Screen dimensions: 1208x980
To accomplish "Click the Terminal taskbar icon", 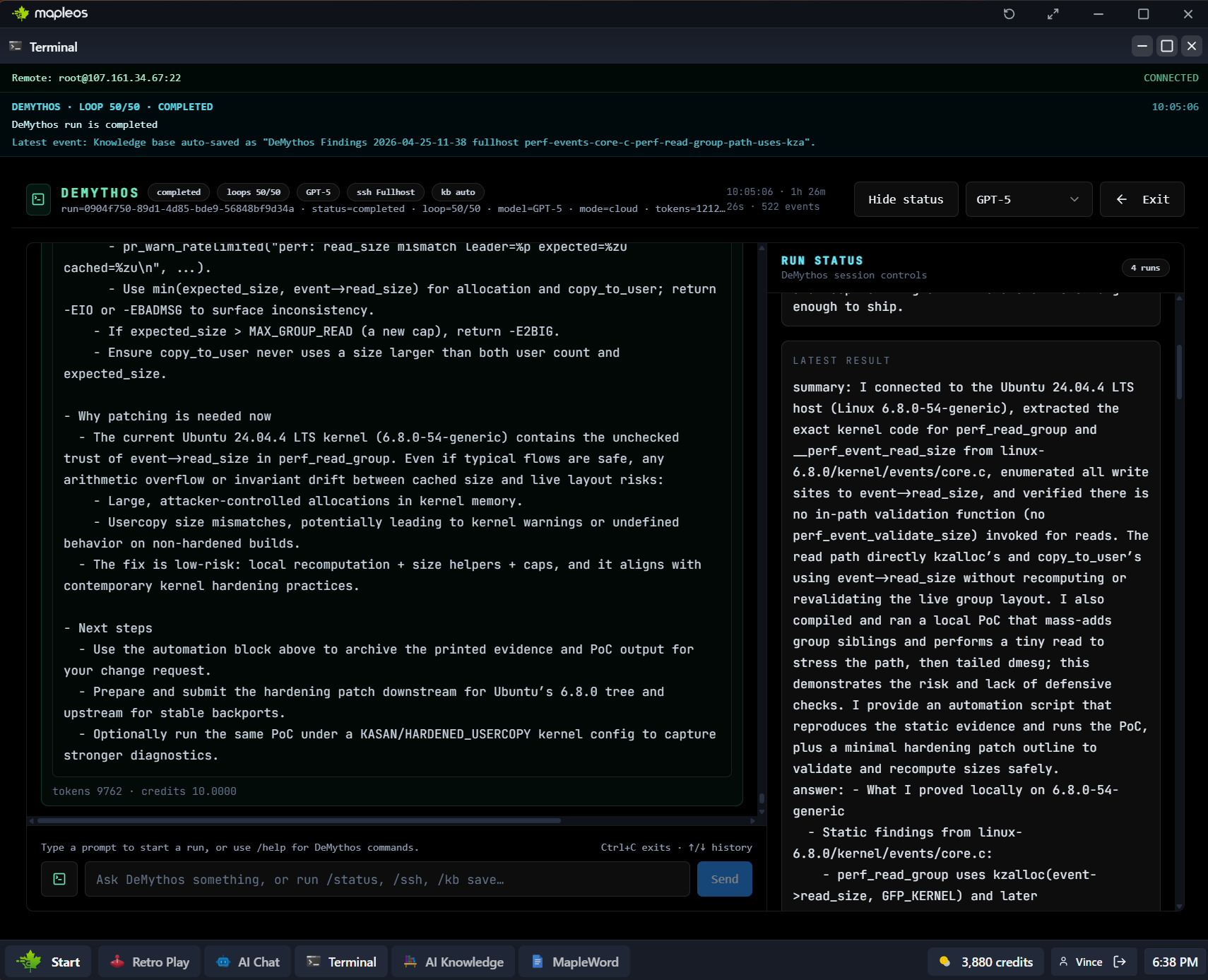I will (x=314, y=962).
